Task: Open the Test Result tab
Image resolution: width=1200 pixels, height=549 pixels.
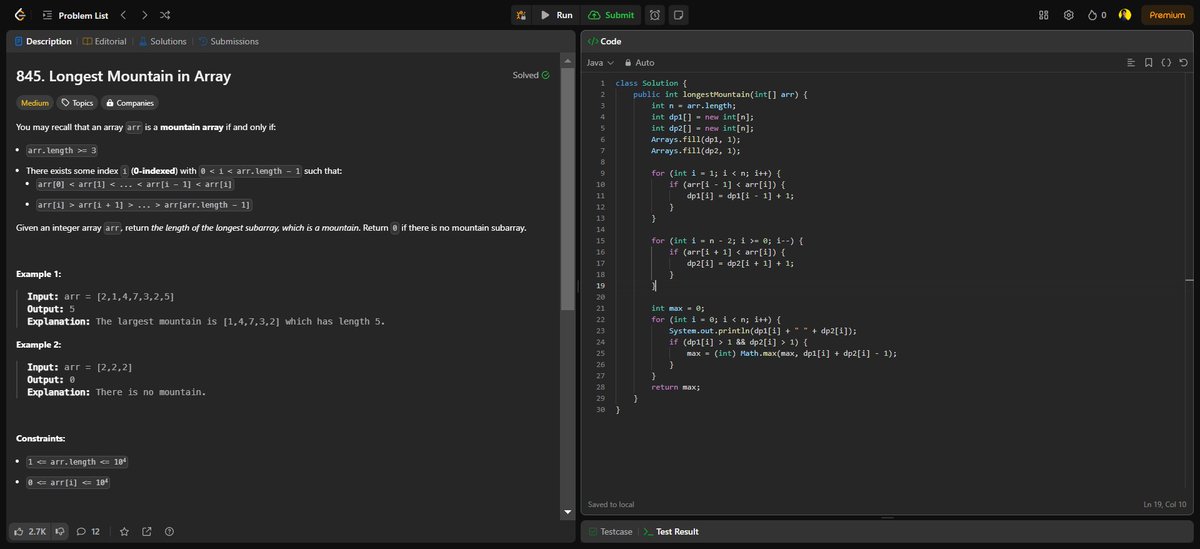Action: pyautogui.click(x=671, y=532)
